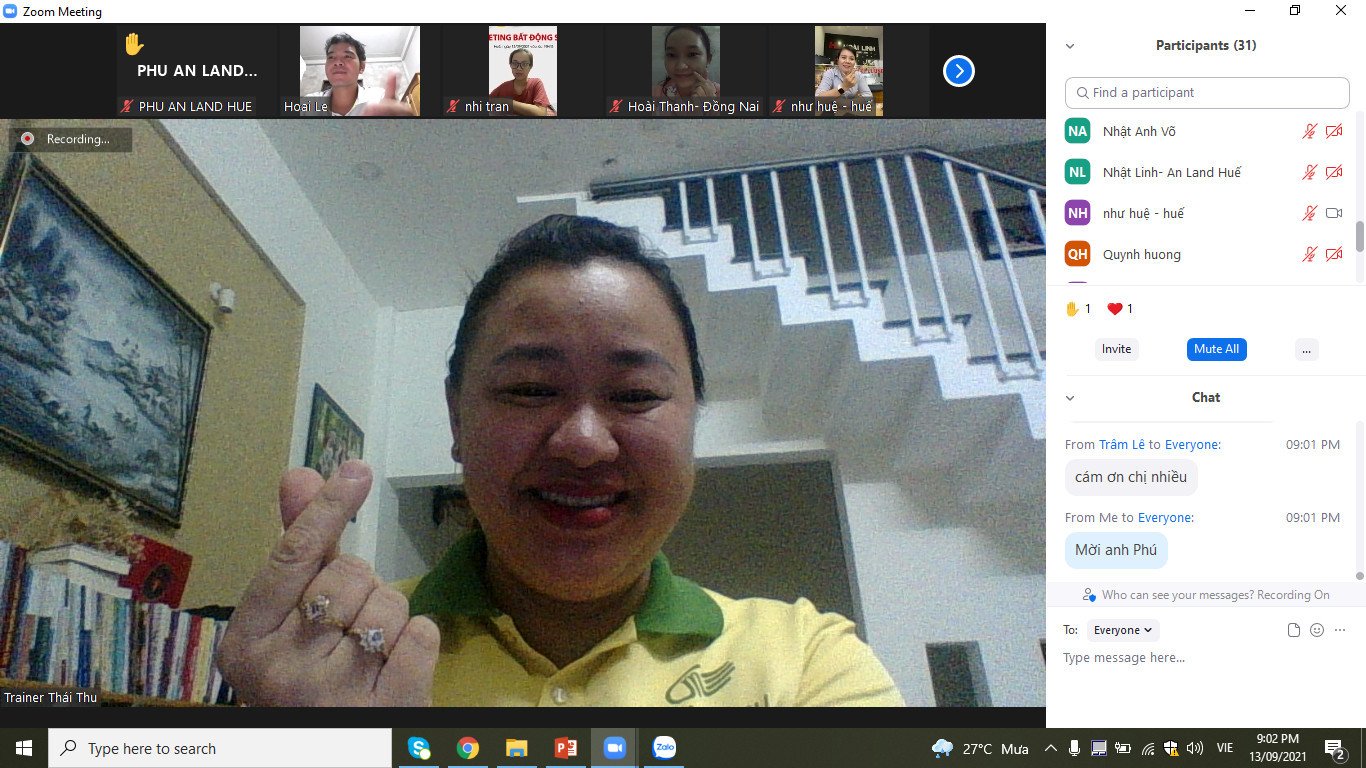The width and height of the screenshot is (1366, 768).
Task: Click the next participants arrow in gallery strip
Action: click(958, 71)
